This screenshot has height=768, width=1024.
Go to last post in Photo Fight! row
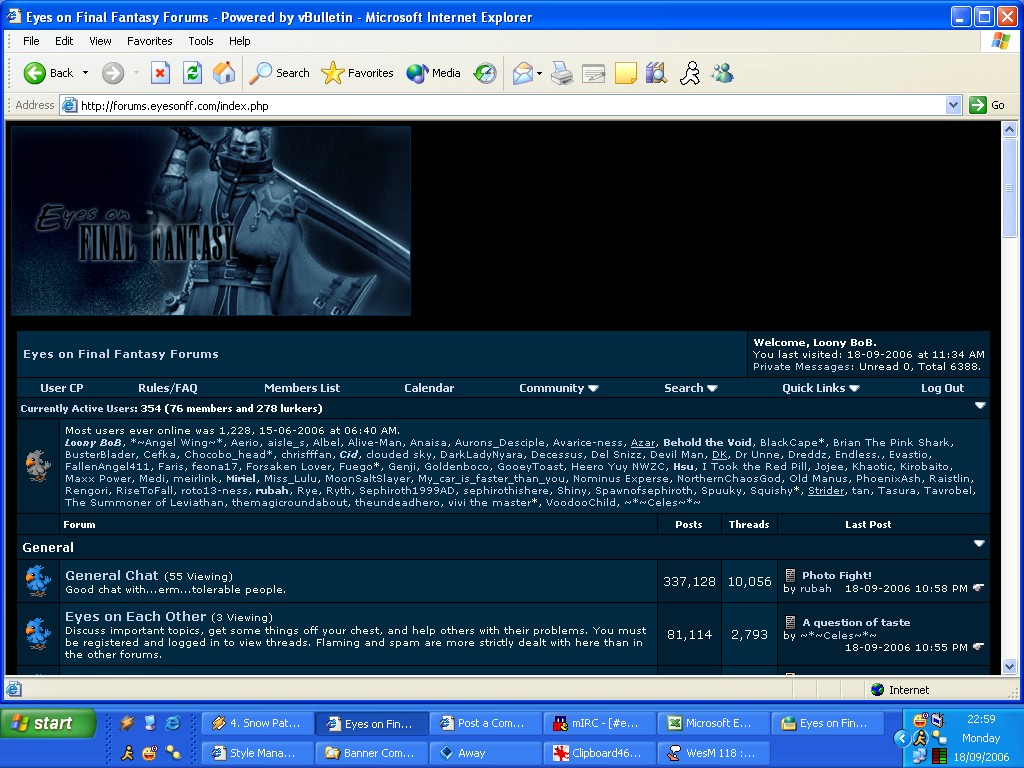(978, 588)
